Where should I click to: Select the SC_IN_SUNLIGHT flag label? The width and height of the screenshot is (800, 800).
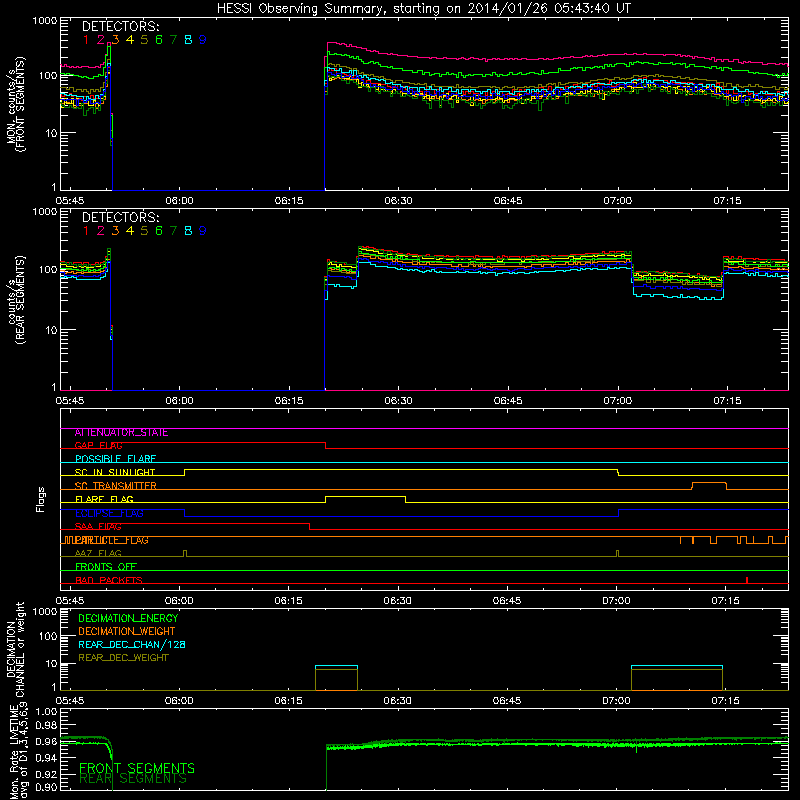click(x=115, y=472)
